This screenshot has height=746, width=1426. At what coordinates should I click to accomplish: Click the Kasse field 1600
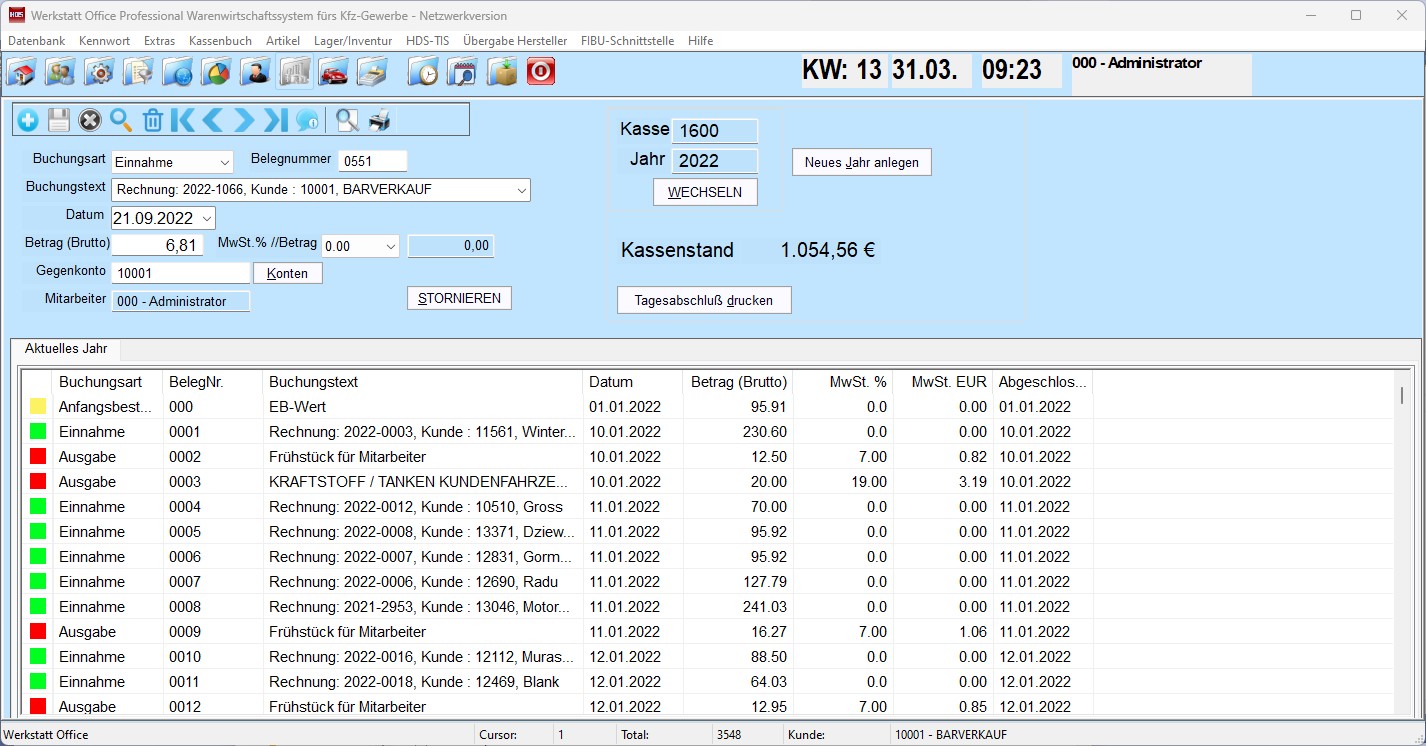[715, 131]
